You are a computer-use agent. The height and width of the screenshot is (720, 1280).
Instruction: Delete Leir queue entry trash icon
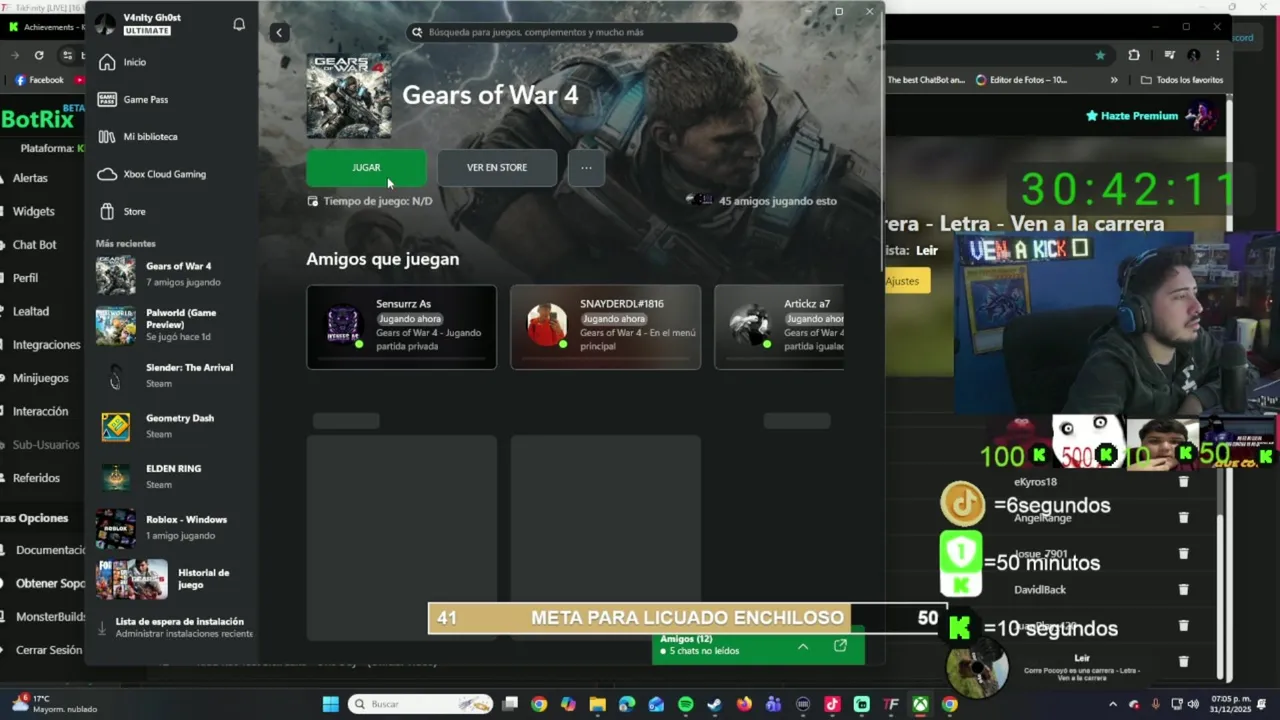[x=1183, y=661]
